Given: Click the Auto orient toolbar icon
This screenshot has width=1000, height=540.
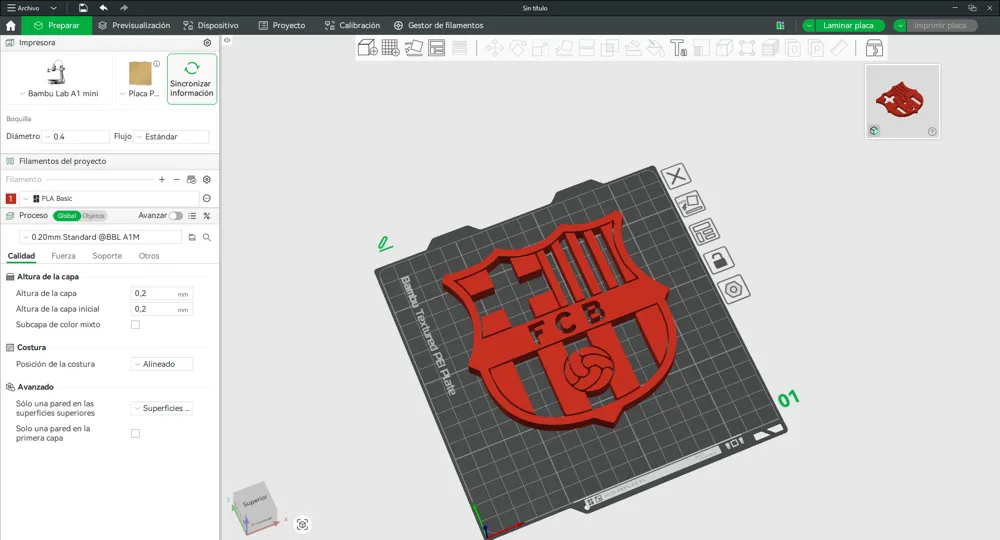Looking at the screenshot, I should pyautogui.click(x=413, y=48).
